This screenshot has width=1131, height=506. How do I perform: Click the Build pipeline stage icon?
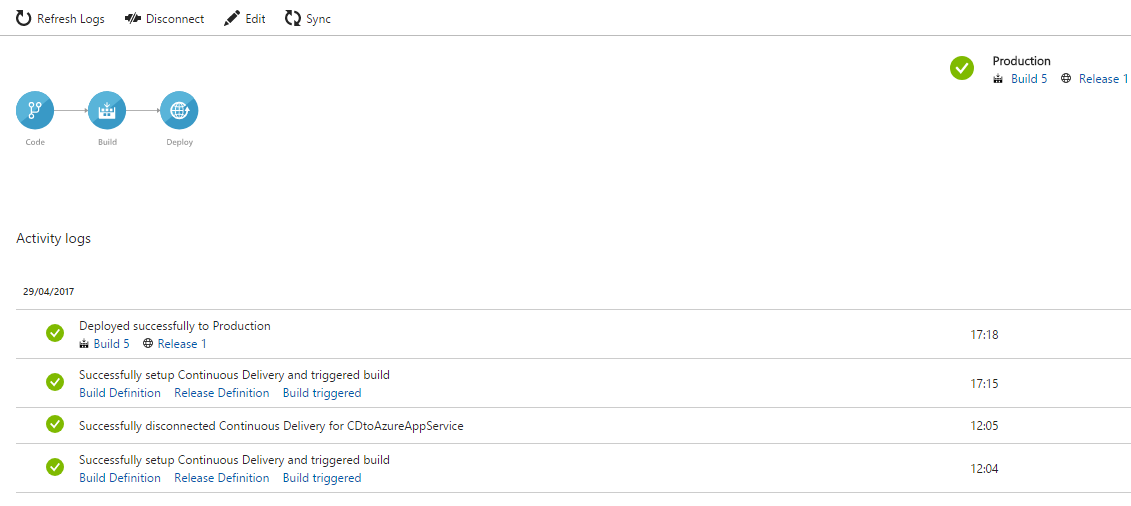(x=107, y=110)
